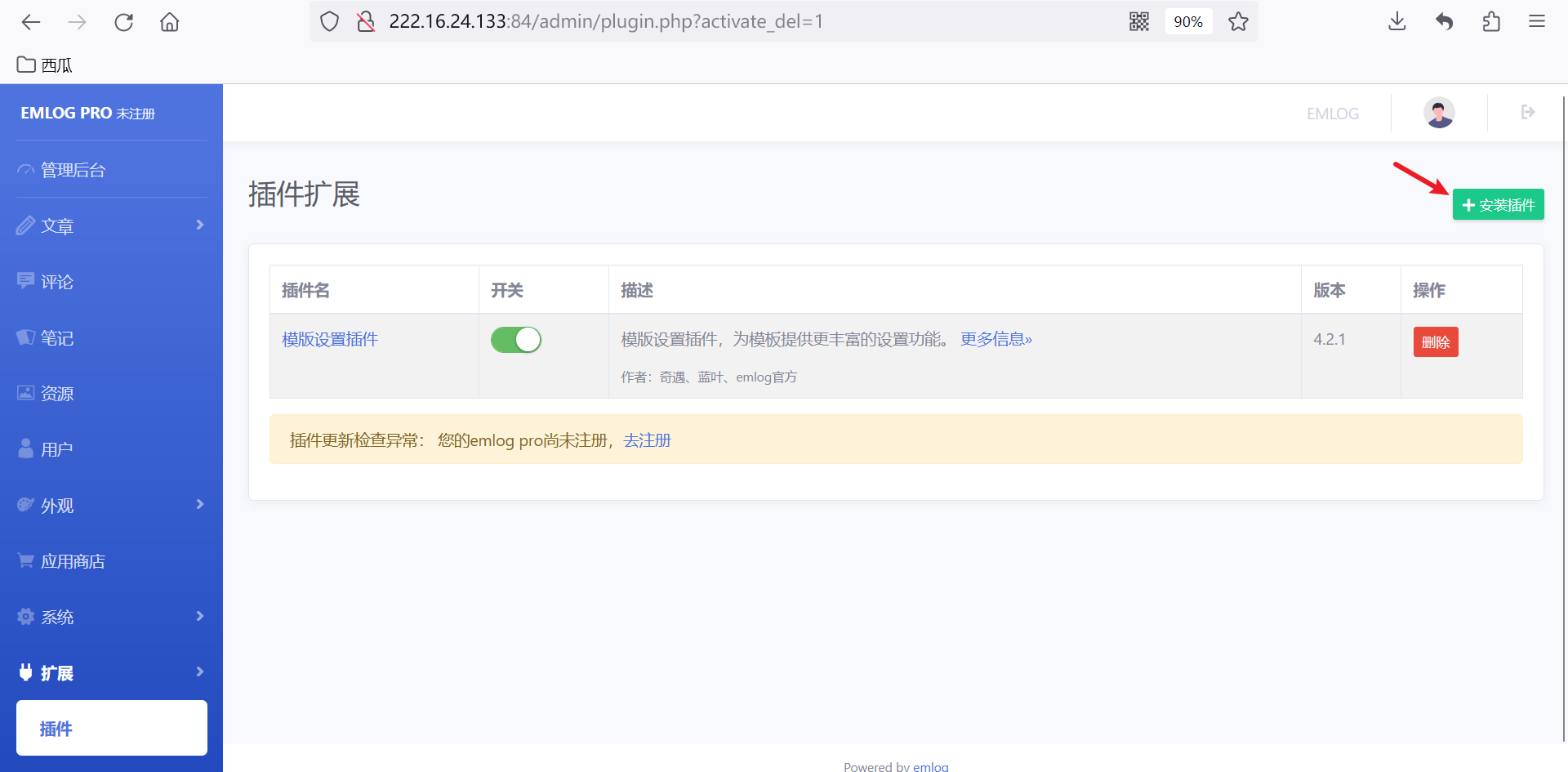Follow the 更多信息» link
Image resolution: width=1568 pixels, height=772 pixels.
pos(996,339)
